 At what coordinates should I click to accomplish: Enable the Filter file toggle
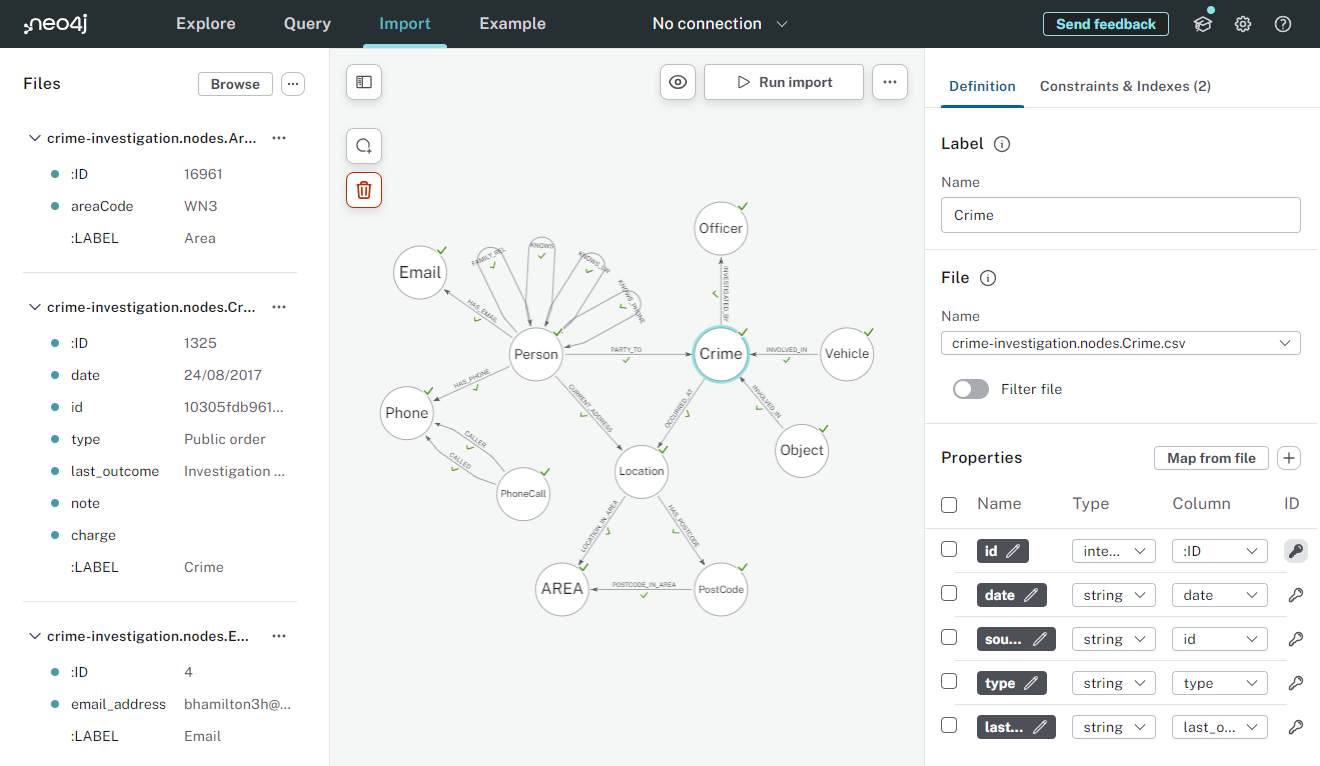tap(970, 389)
